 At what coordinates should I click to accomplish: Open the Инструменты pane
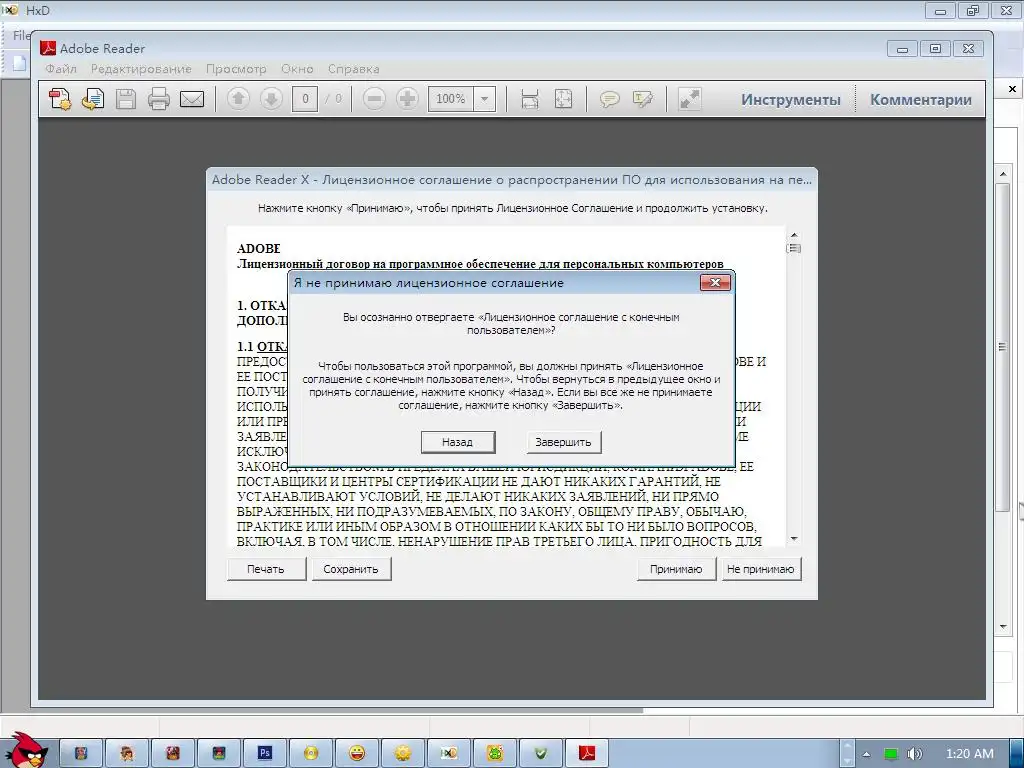click(x=791, y=100)
